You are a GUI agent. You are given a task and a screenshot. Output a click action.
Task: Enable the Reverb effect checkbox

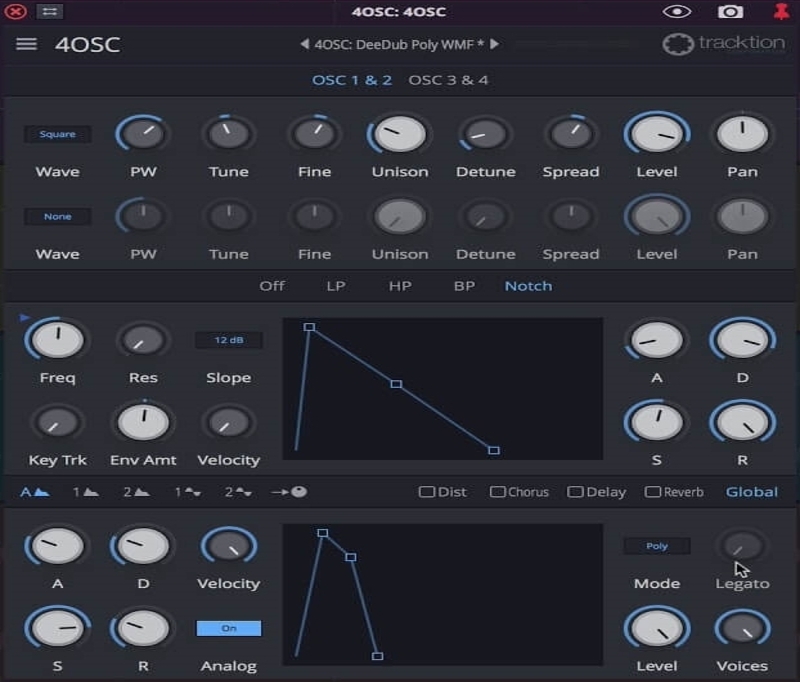[x=653, y=492]
